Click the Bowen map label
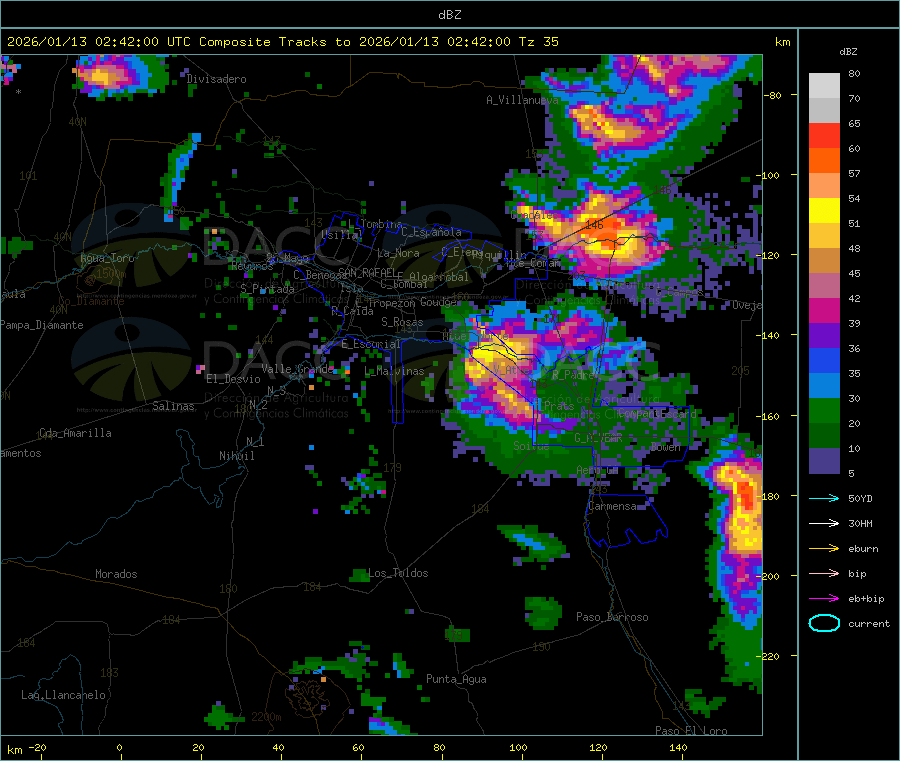Image resolution: width=900 pixels, height=761 pixels. [x=666, y=447]
